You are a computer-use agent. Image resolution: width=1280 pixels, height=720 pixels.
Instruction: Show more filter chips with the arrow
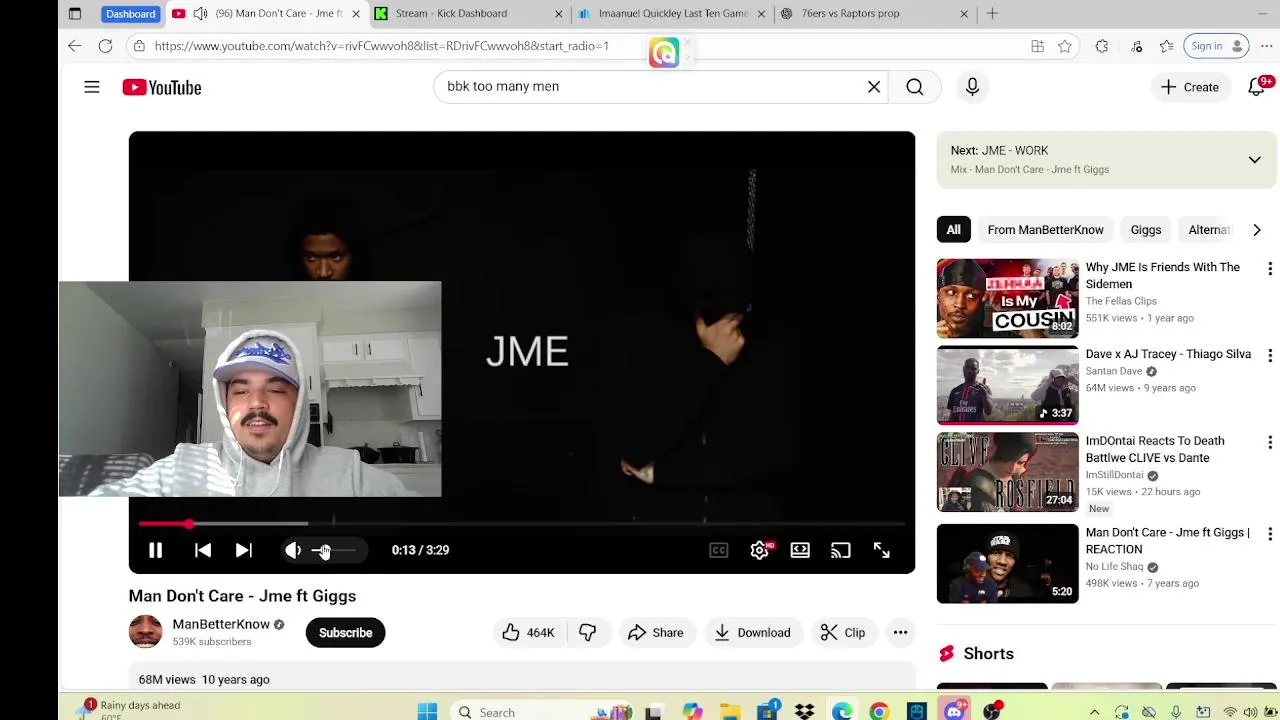coord(1257,230)
